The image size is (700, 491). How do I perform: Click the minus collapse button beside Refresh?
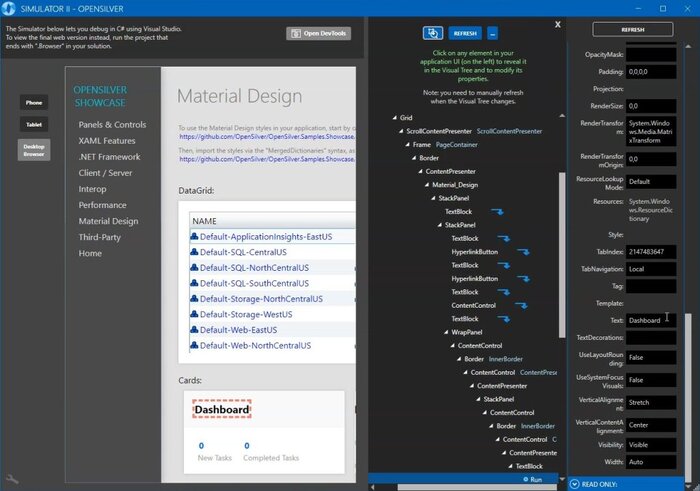(x=492, y=33)
